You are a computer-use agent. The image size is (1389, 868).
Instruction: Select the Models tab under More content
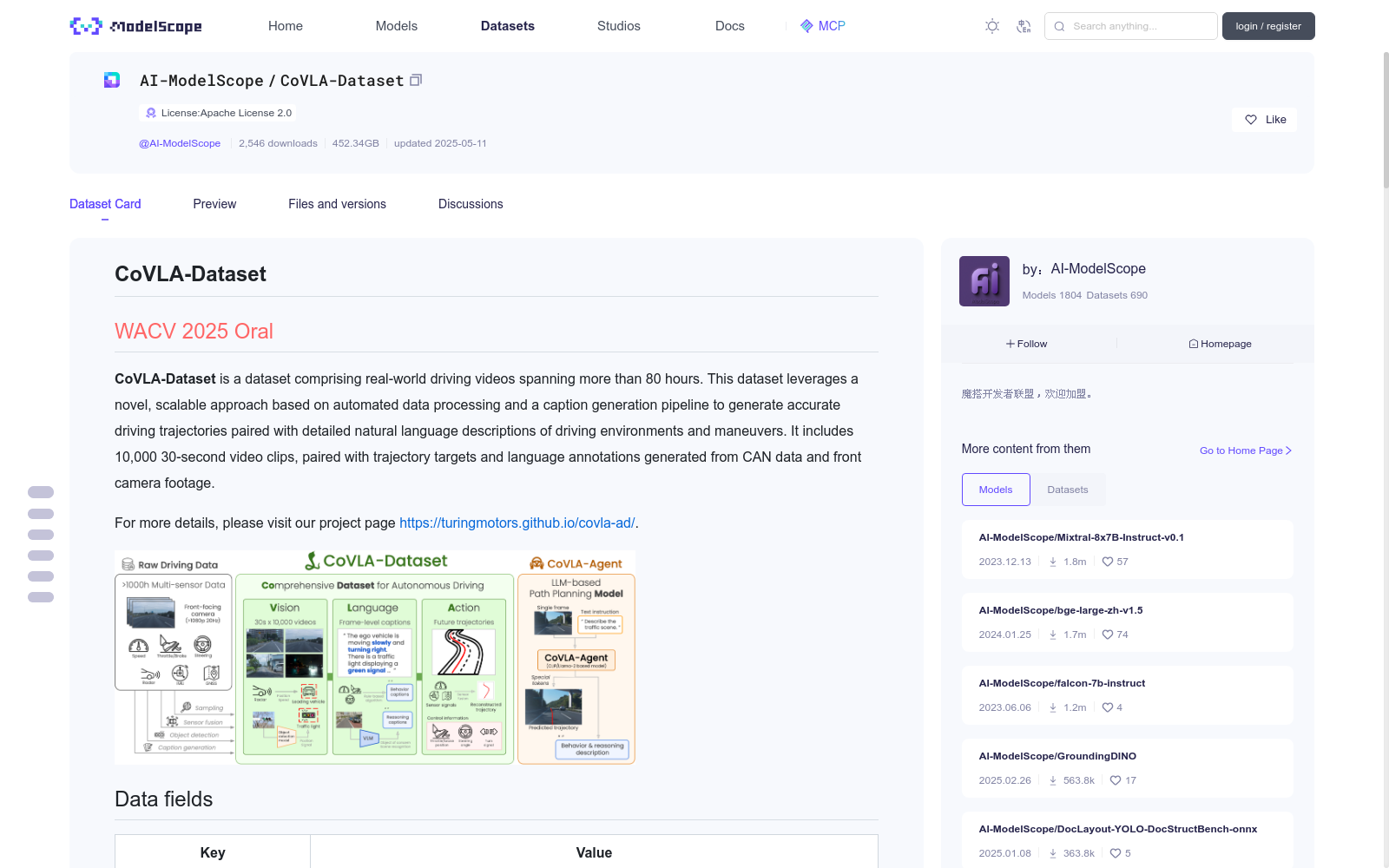point(996,490)
